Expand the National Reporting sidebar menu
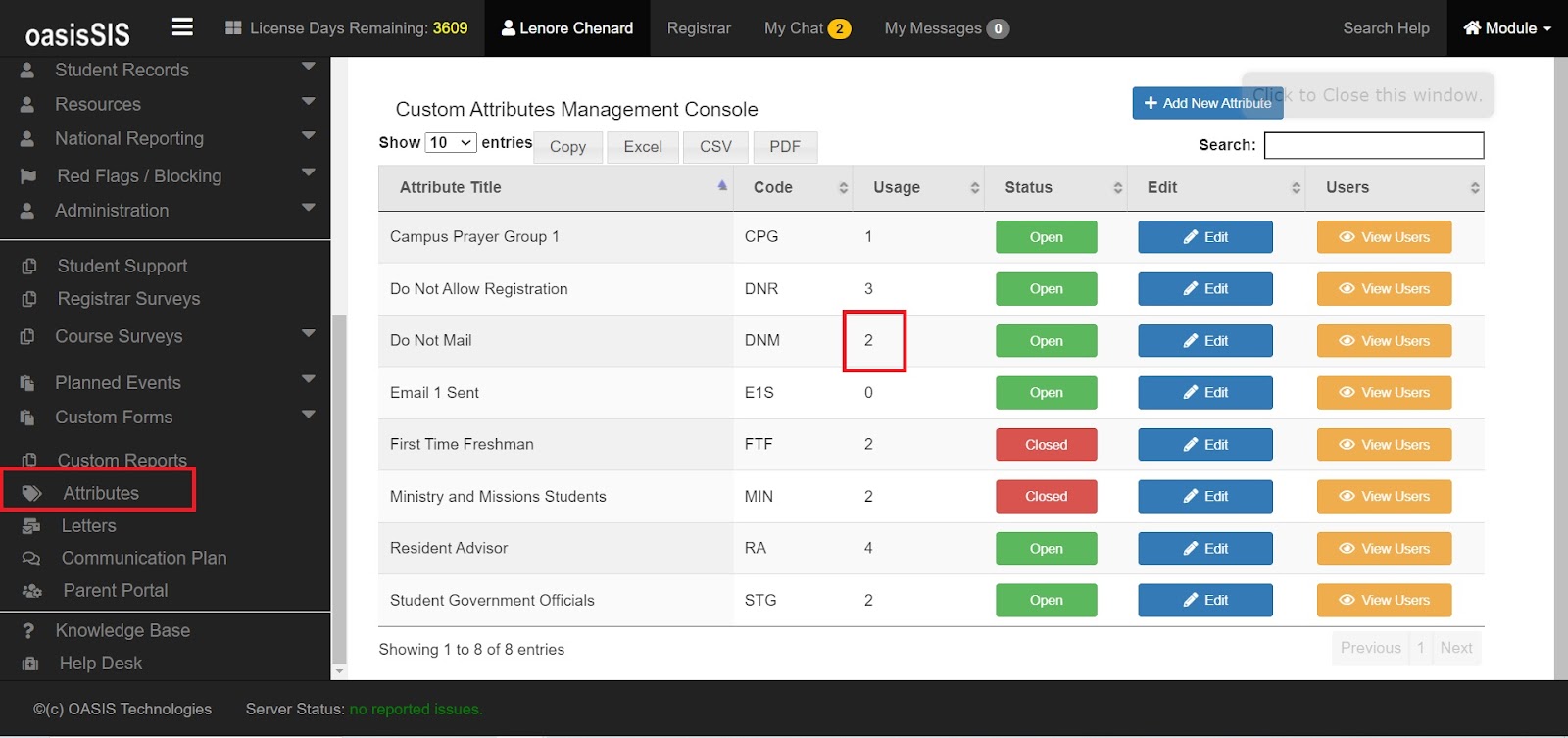Image resolution: width=1568 pixels, height=738 pixels. 309,135
